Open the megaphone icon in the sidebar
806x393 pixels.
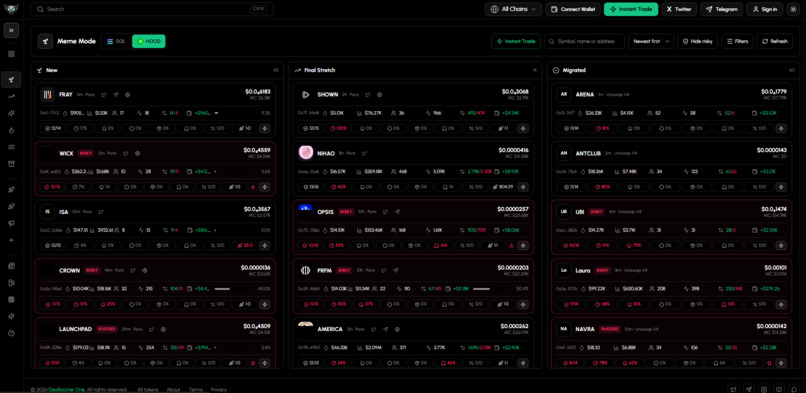pos(11,223)
